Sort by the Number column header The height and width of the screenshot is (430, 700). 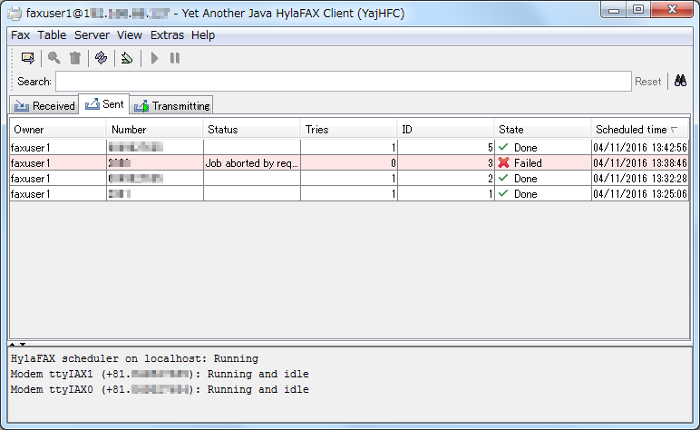tap(154, 129)
